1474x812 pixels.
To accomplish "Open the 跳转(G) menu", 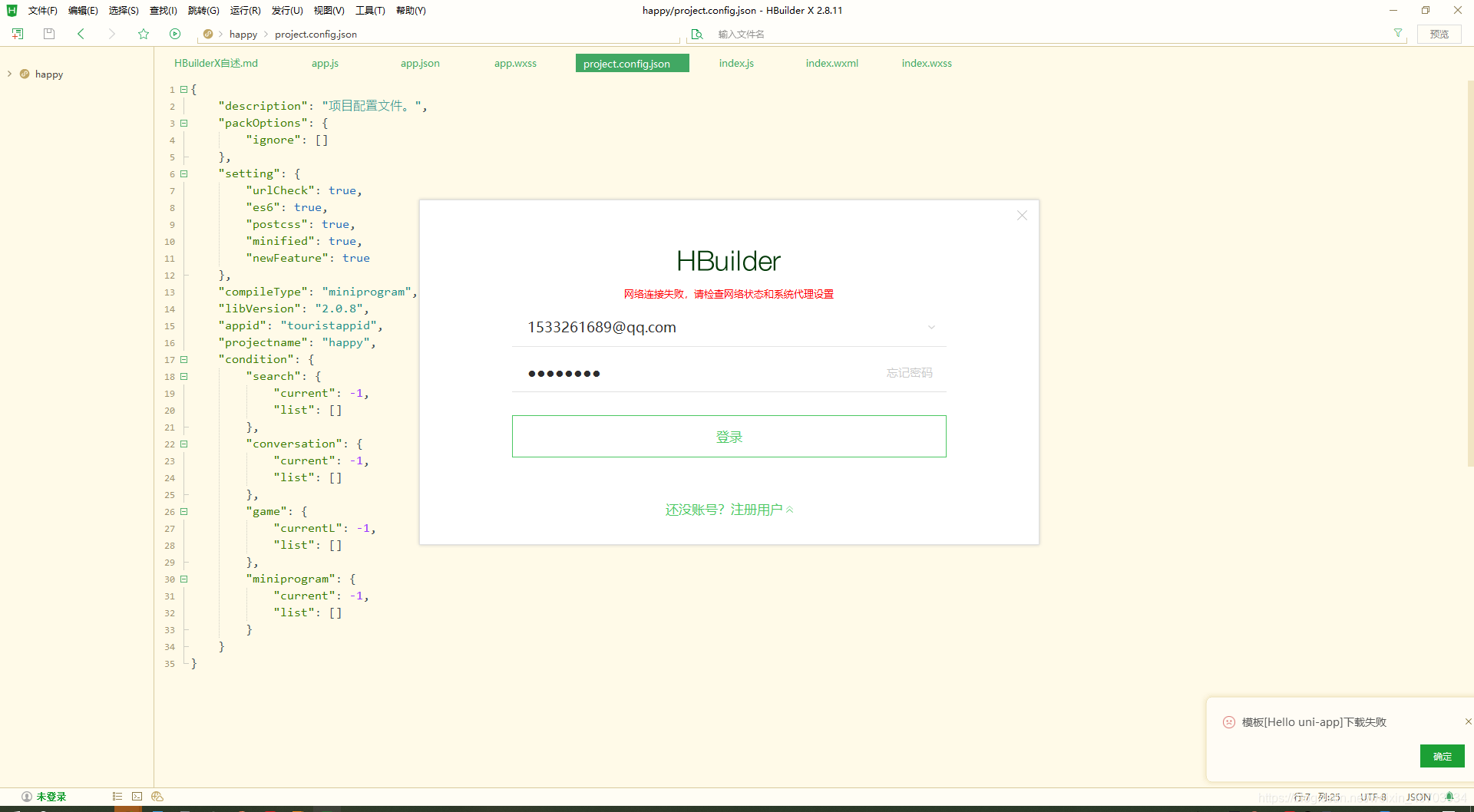I will click(203, 11).
